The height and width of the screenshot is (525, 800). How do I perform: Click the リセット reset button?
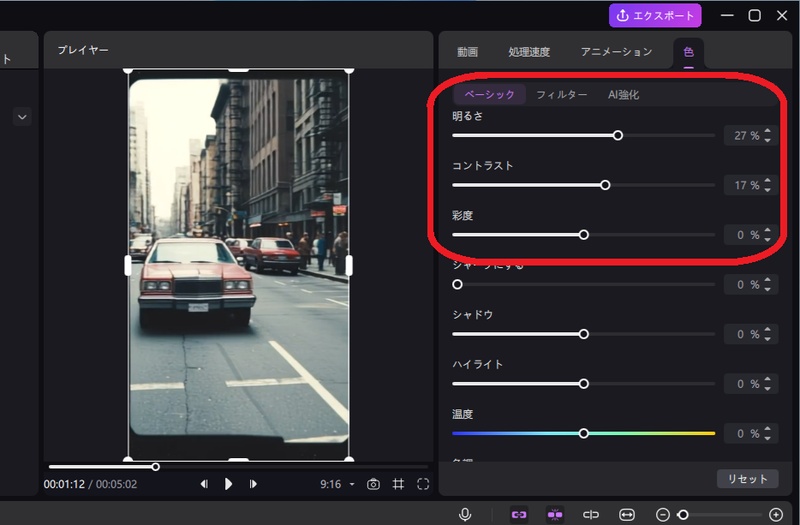[x=747, y=479]
